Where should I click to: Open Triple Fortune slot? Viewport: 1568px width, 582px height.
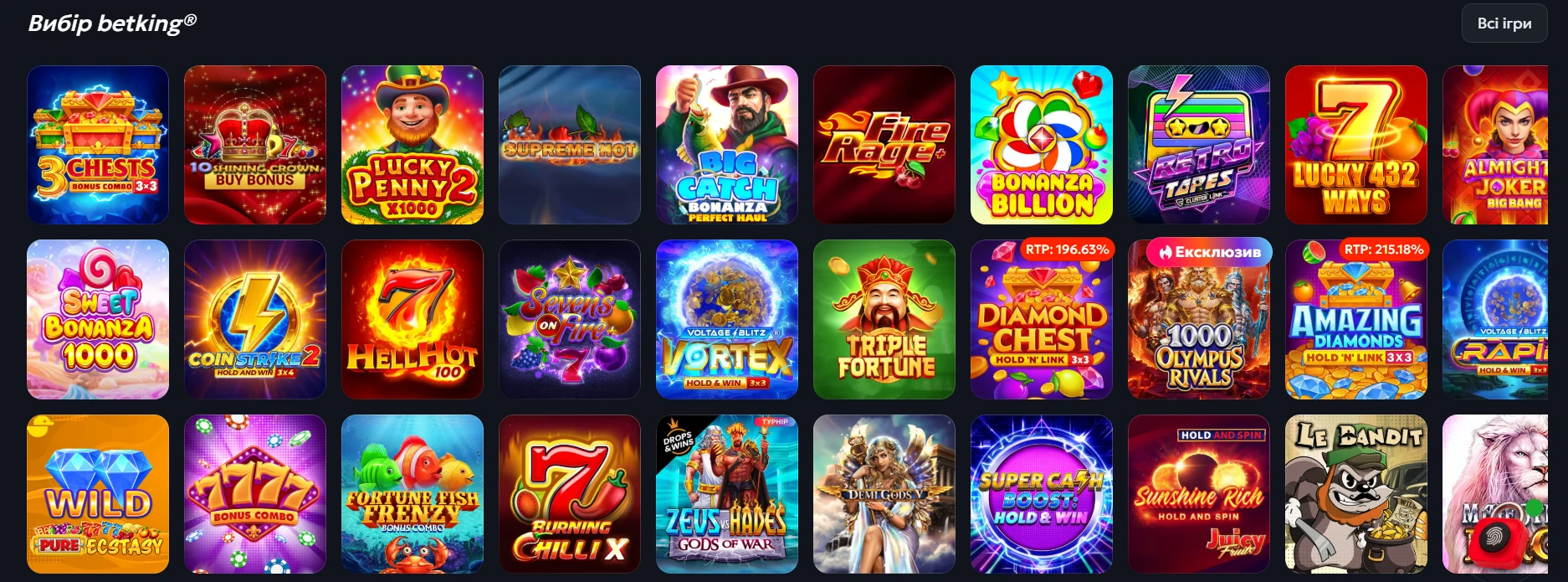click(x=884, y=319)
